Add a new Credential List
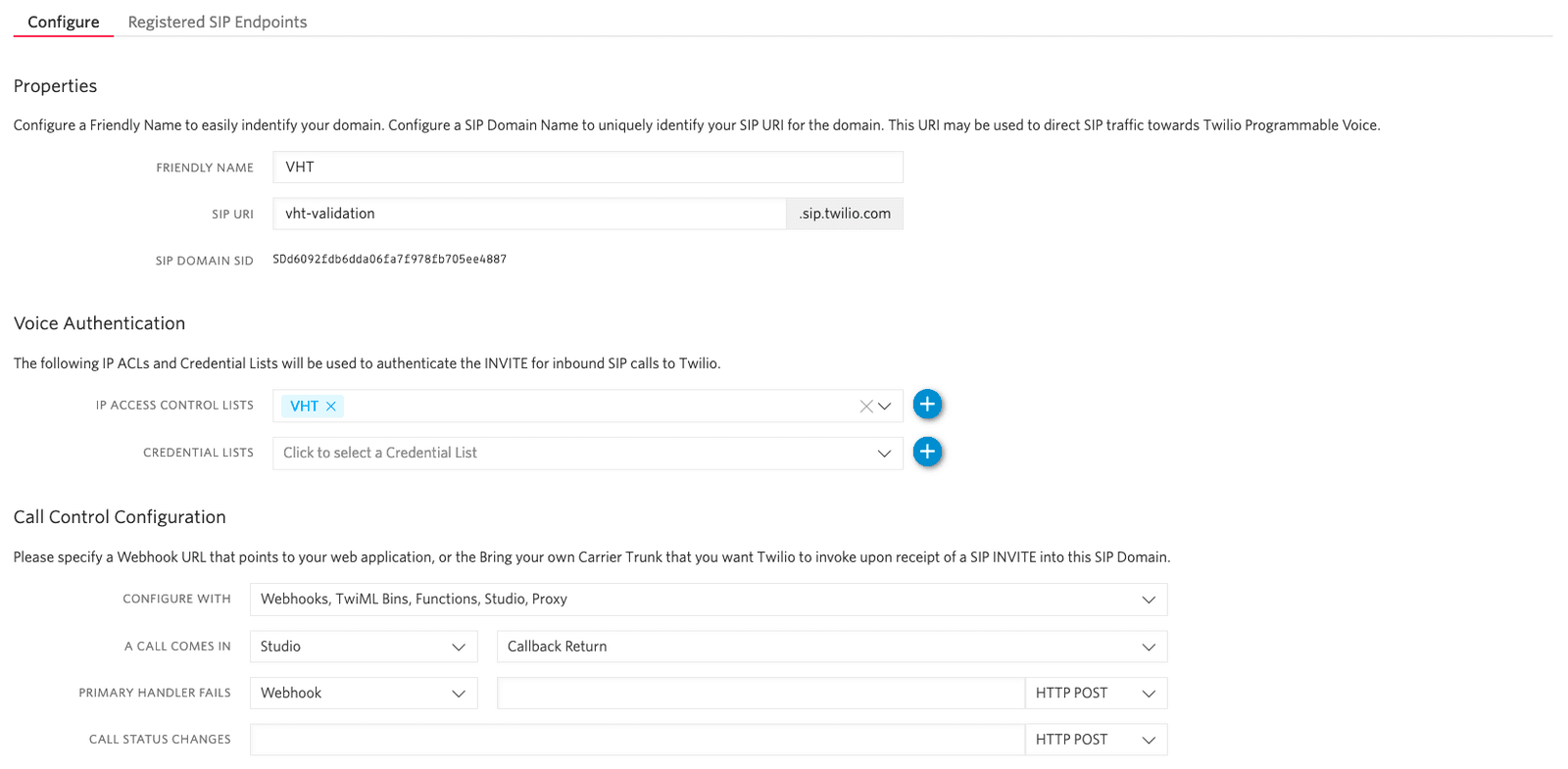Image resolution: width=1568 pixels, height=769 pixels. pyautogui.click(x=927, y=452)
